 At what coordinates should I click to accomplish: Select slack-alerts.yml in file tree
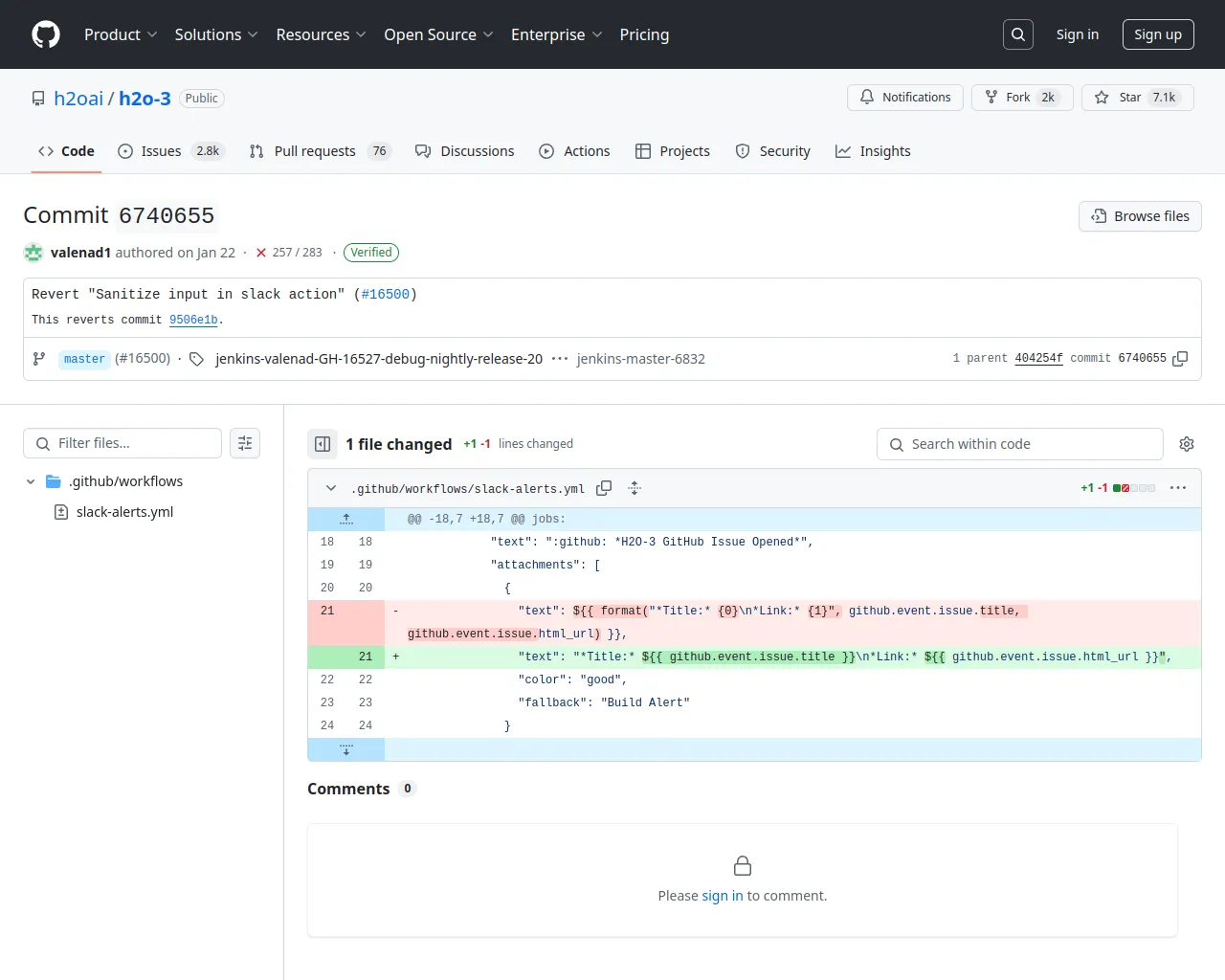point(124,512)
